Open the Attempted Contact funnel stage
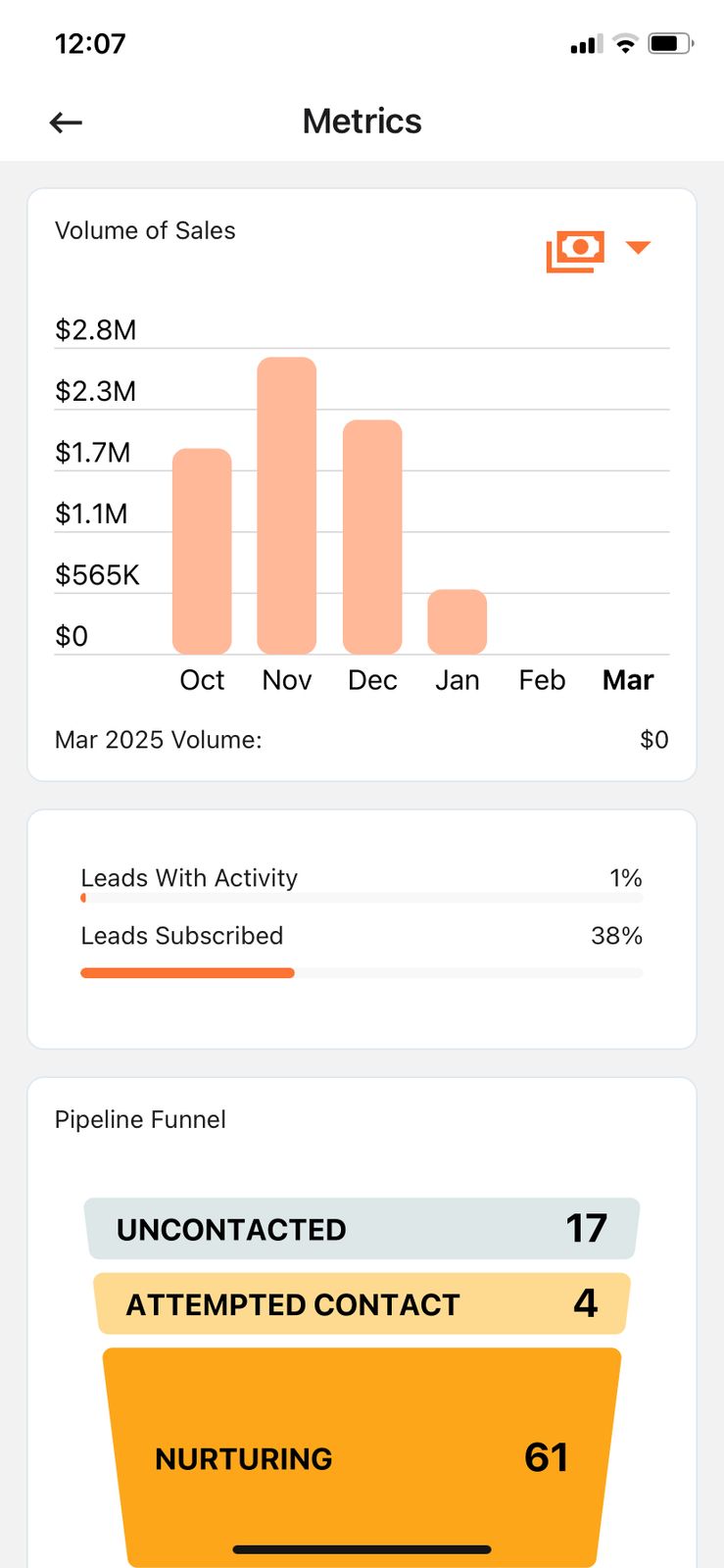Image resolution: width=724 pixels, height=1568 pixels. pyautogui.click(x=362, y=1303)
